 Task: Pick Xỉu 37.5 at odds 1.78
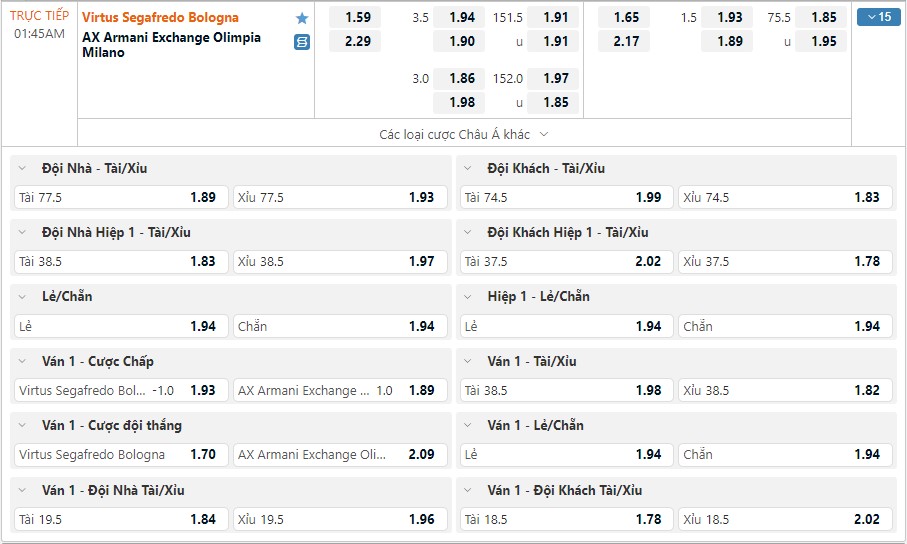pyautogui.click(x=786, y=262)
